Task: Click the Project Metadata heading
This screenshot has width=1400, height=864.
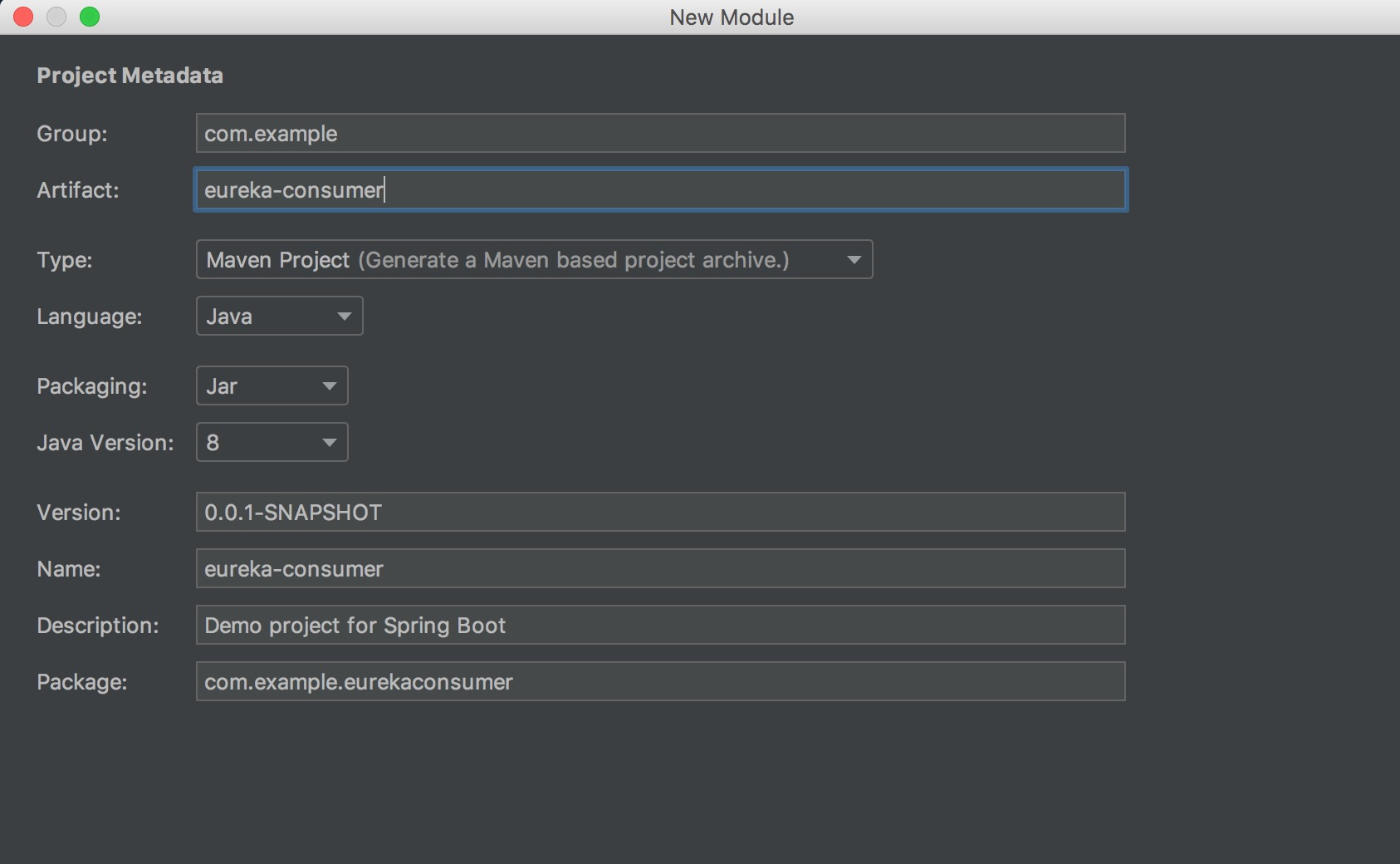Action: (130, 76)
